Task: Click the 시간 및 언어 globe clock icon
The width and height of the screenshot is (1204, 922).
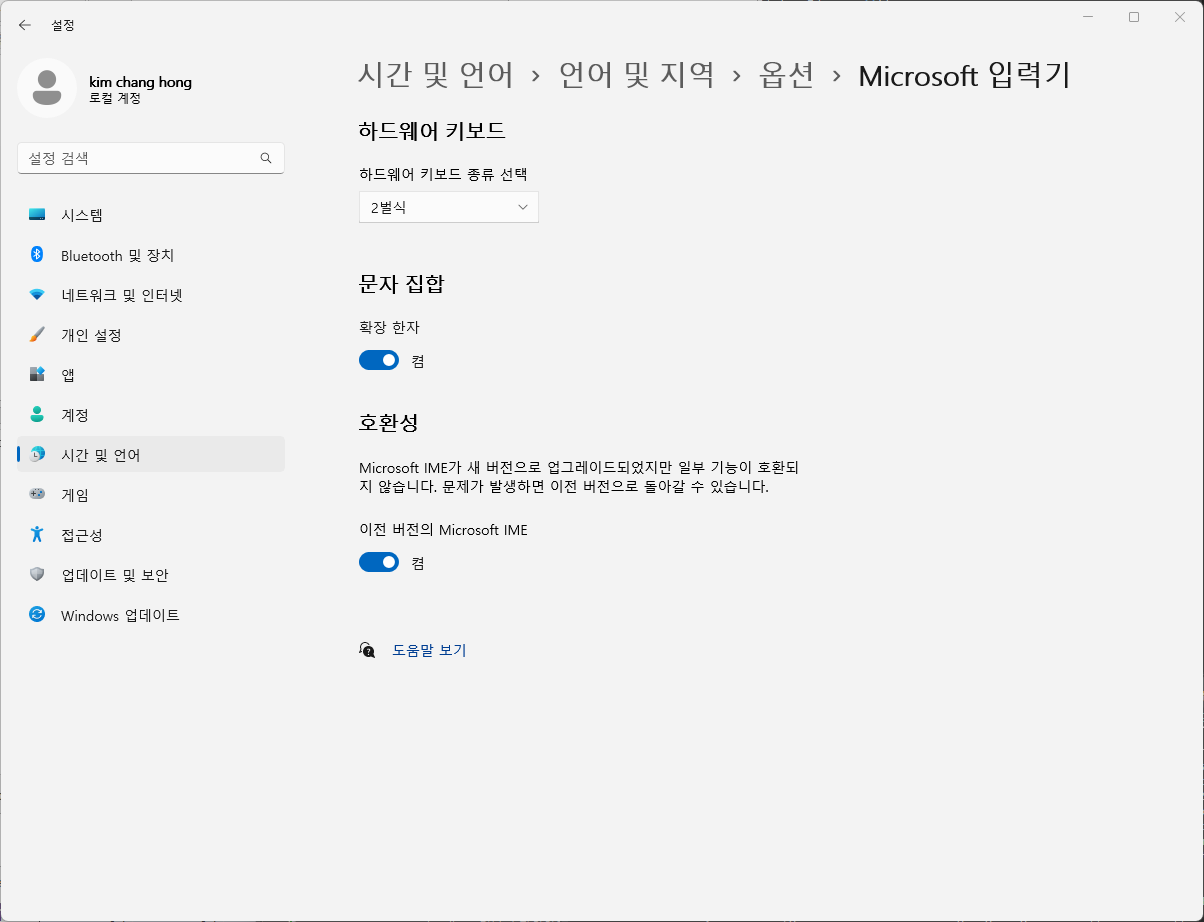Action: [x=37, y=455]
